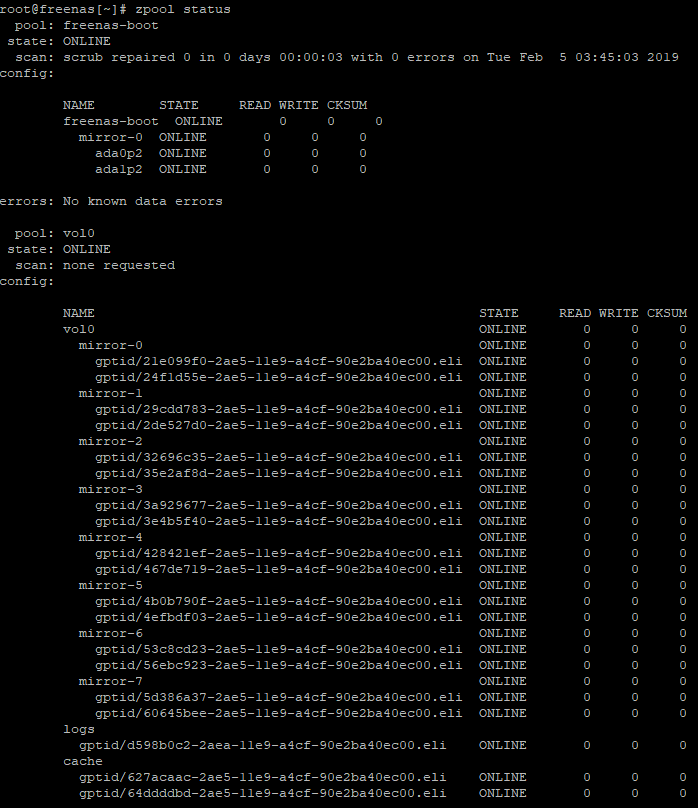
Task: Click cache device 'gptid/627acaac-2ae5-11e9...'
Action: pos(263,778)
